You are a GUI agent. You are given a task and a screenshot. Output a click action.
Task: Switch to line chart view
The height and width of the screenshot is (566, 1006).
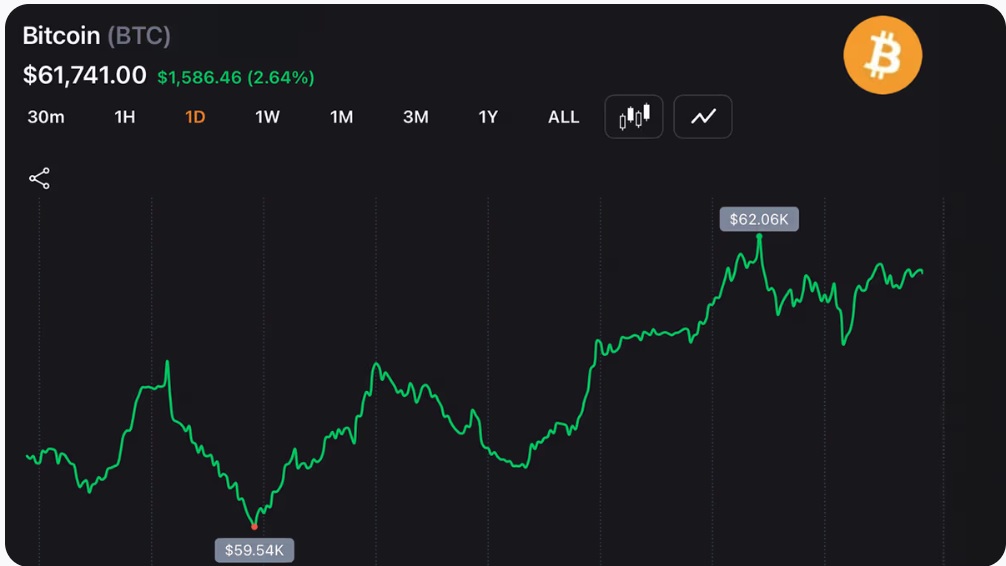(x=703, y=117)
